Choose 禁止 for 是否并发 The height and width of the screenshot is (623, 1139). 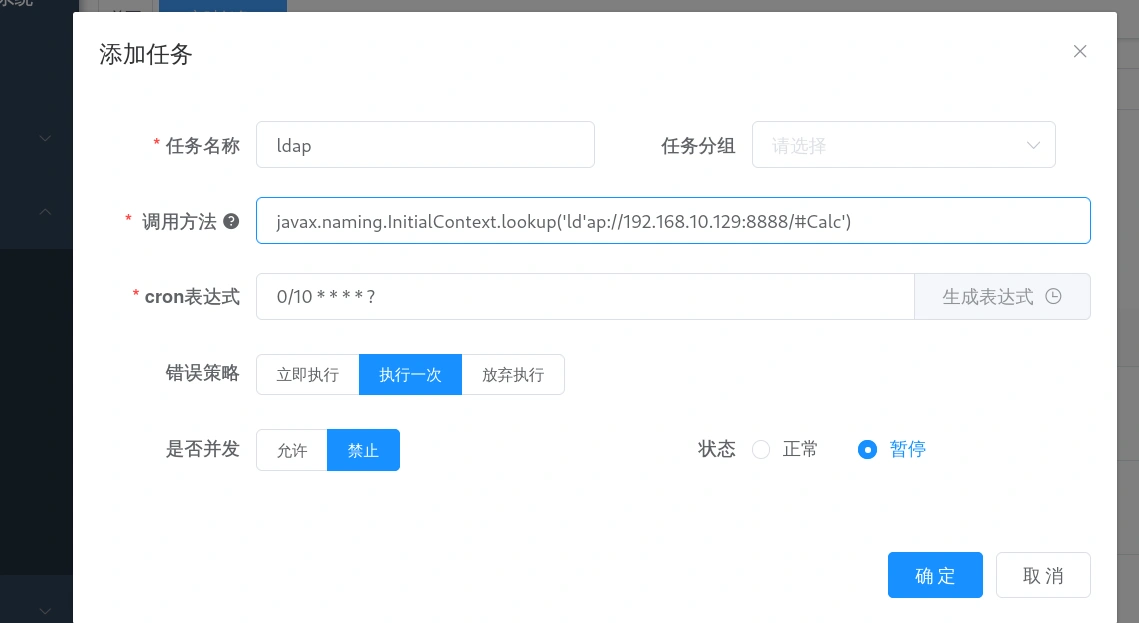[x=363, y=450]
